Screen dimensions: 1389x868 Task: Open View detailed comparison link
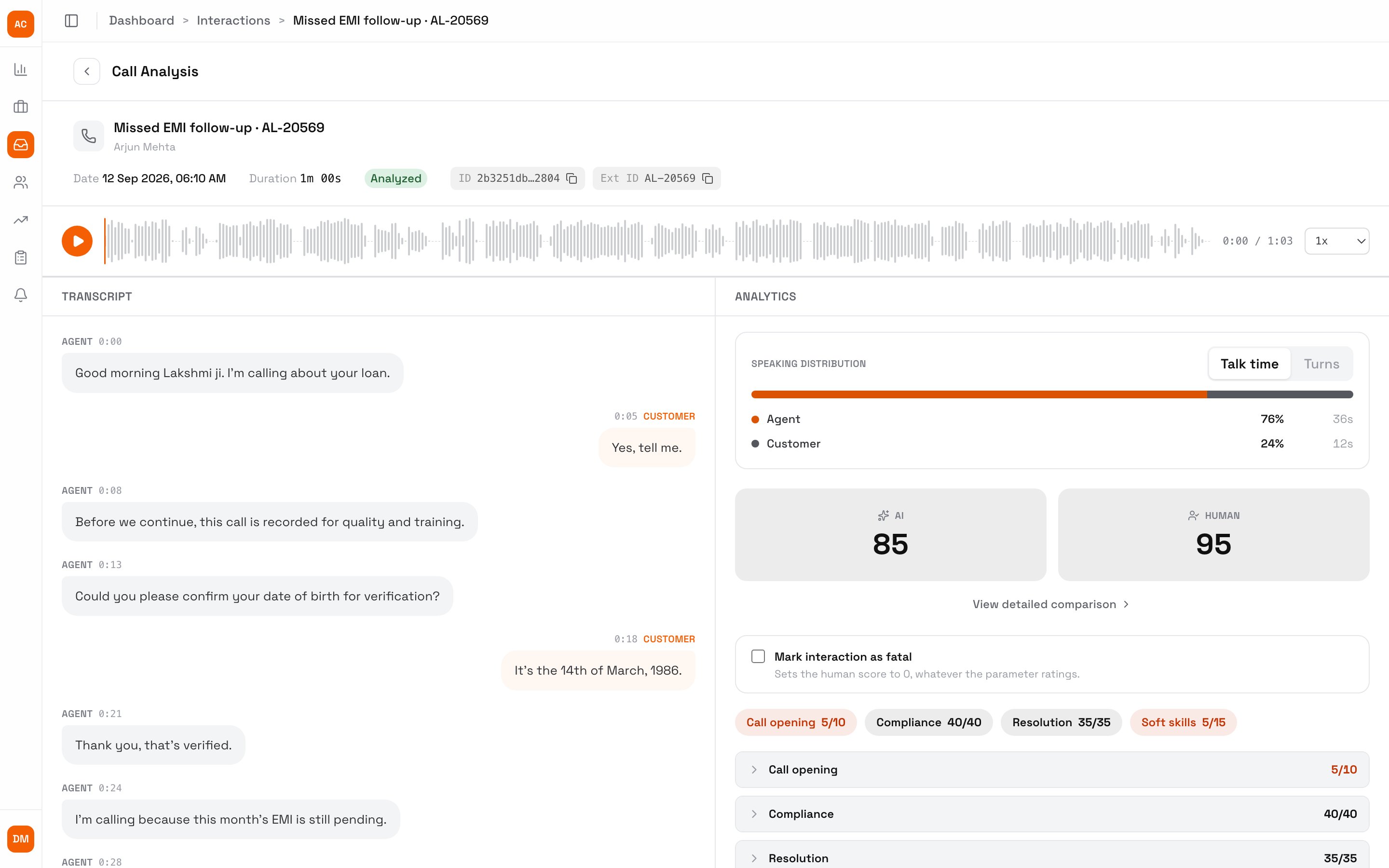coord(1051,604)
